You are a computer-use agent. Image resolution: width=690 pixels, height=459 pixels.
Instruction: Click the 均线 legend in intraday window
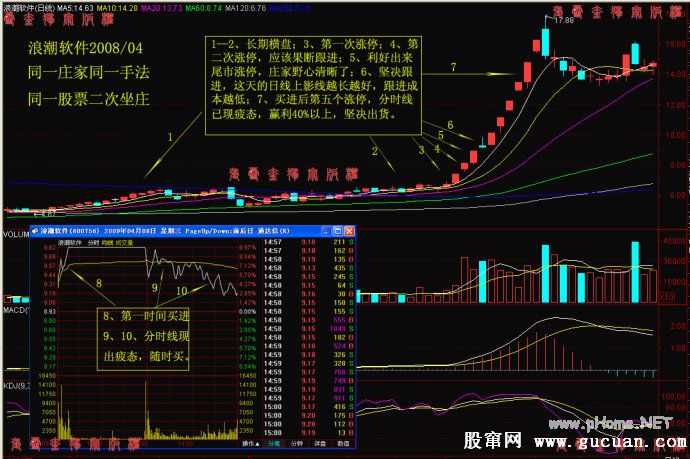tap(108, 242)
